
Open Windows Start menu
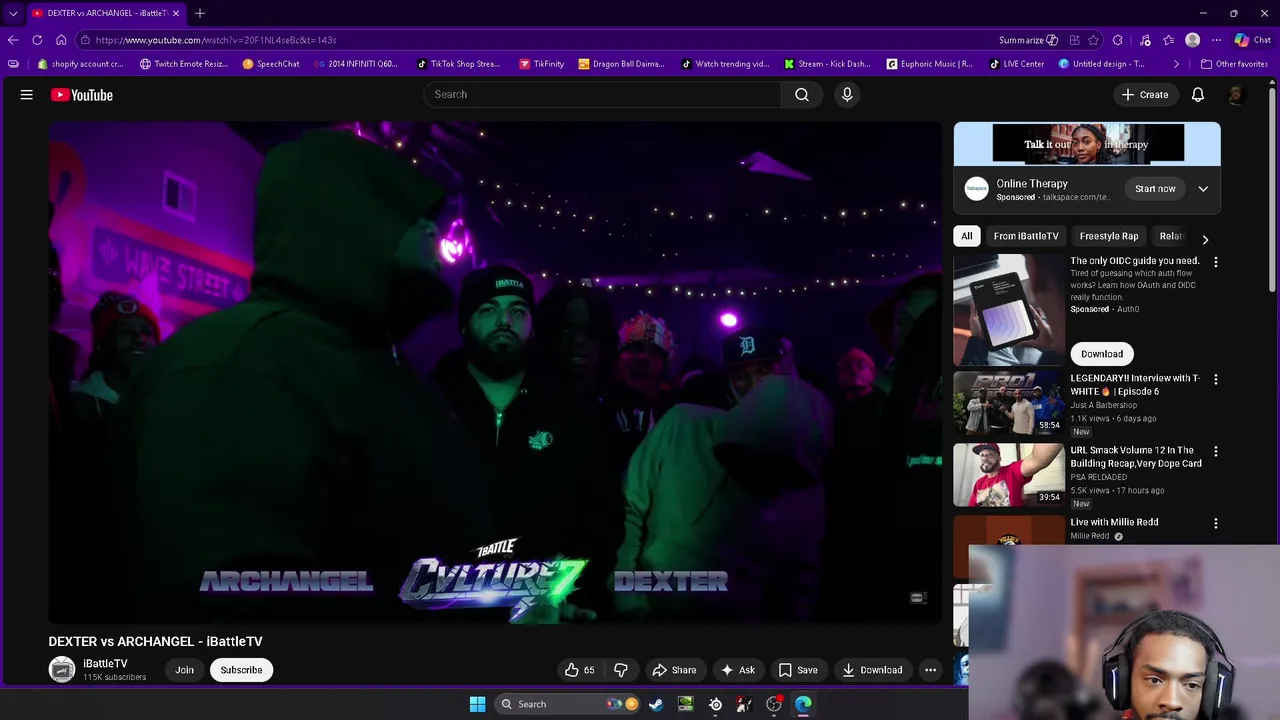(x=477, y=704)
